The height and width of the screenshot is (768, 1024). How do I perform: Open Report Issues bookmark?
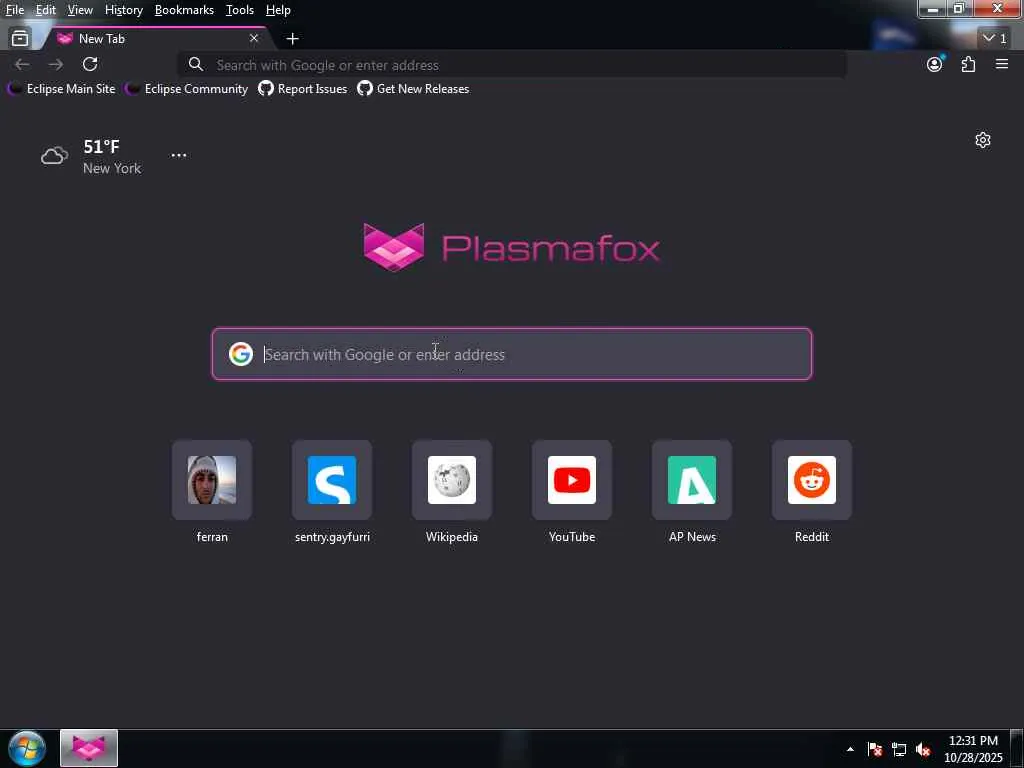[x=303, y=89]
